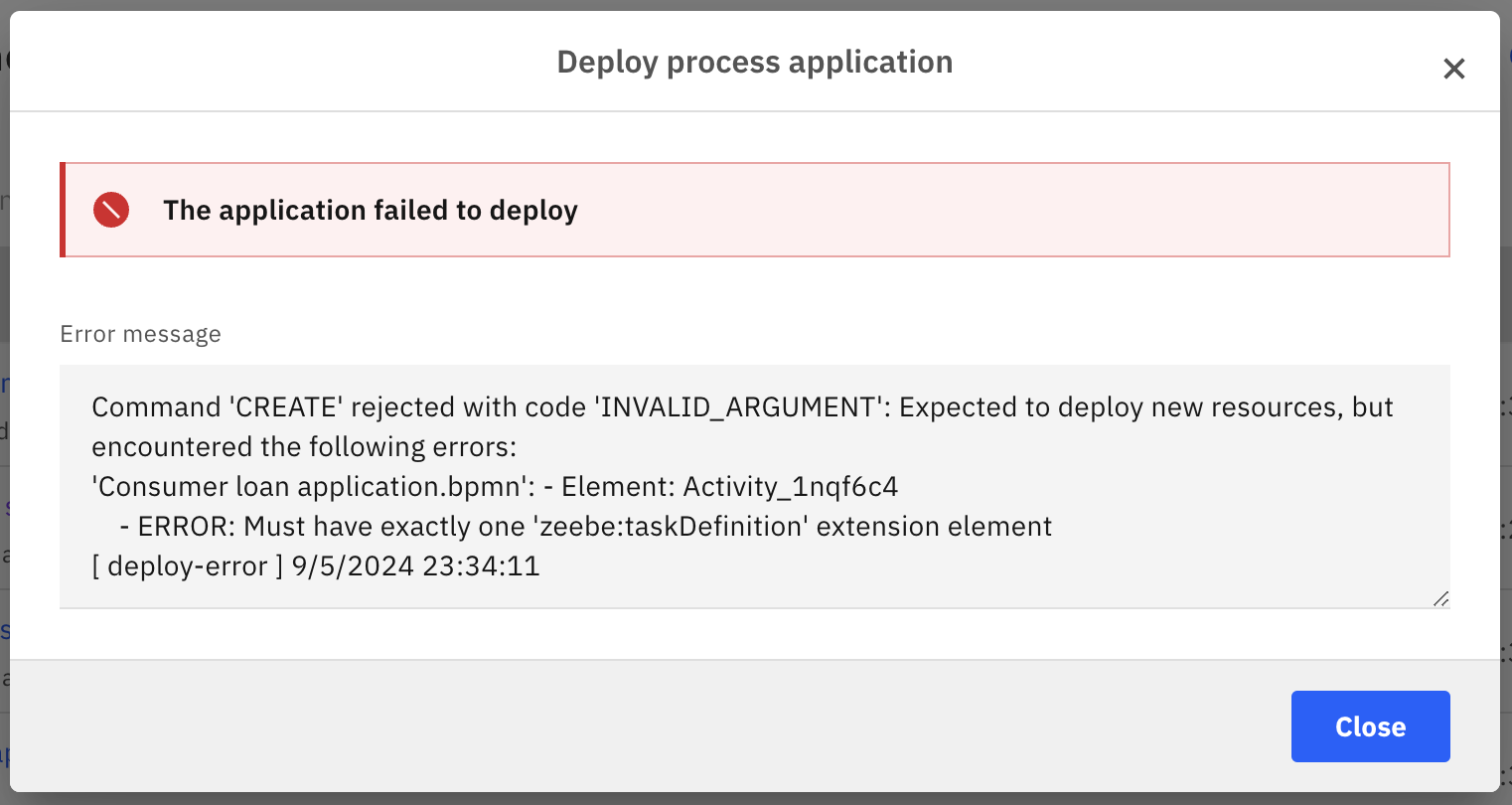The width and height of the screenshot is (1512, 805).
Task: Select the error message text area
Action: click(755, 487)
